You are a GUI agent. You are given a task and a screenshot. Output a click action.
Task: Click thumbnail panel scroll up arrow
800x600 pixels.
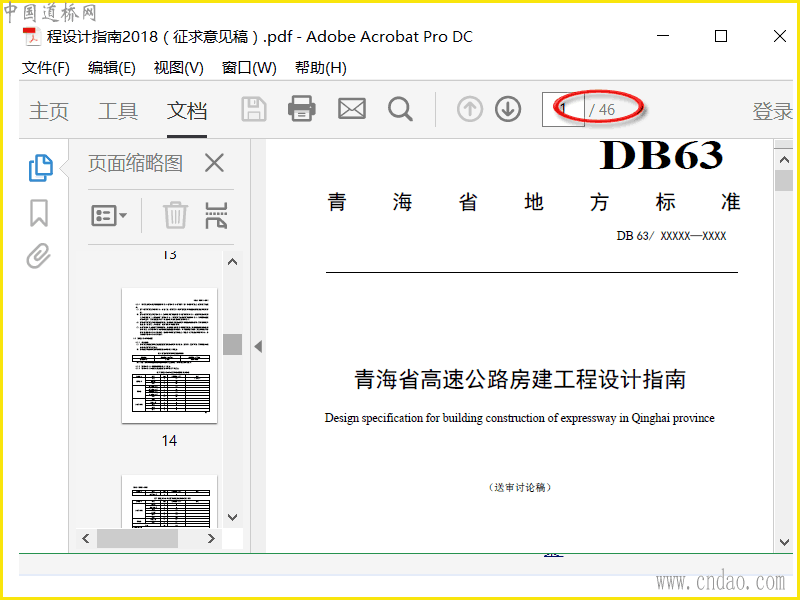[x=232, y=262]
